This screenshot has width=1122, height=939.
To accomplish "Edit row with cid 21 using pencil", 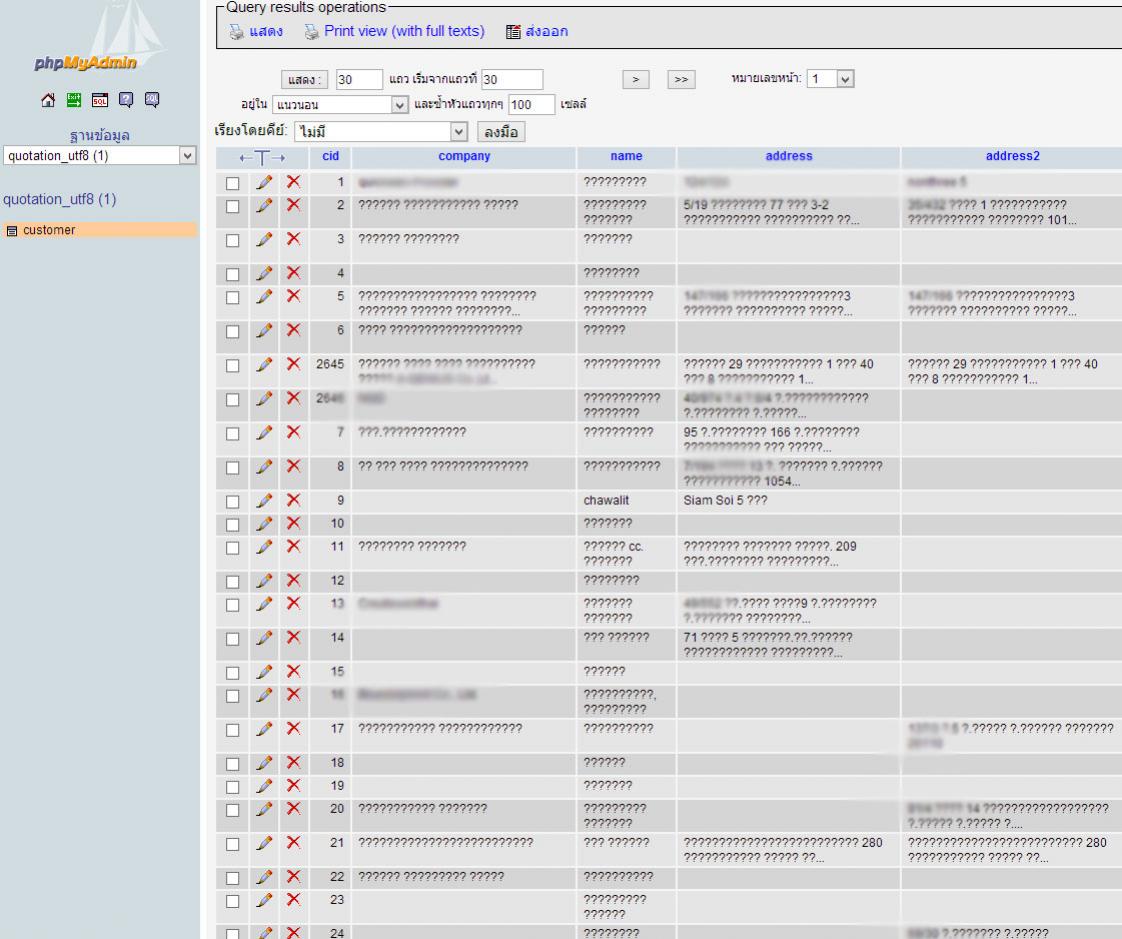I will (264, 843).
